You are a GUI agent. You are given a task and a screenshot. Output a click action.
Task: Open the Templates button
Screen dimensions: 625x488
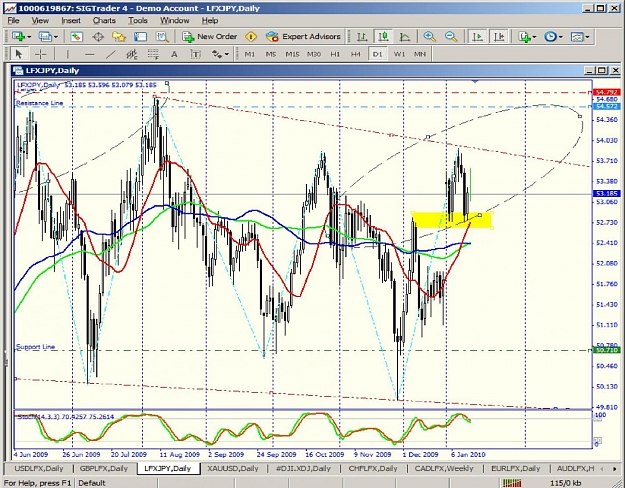click(577, 37)
